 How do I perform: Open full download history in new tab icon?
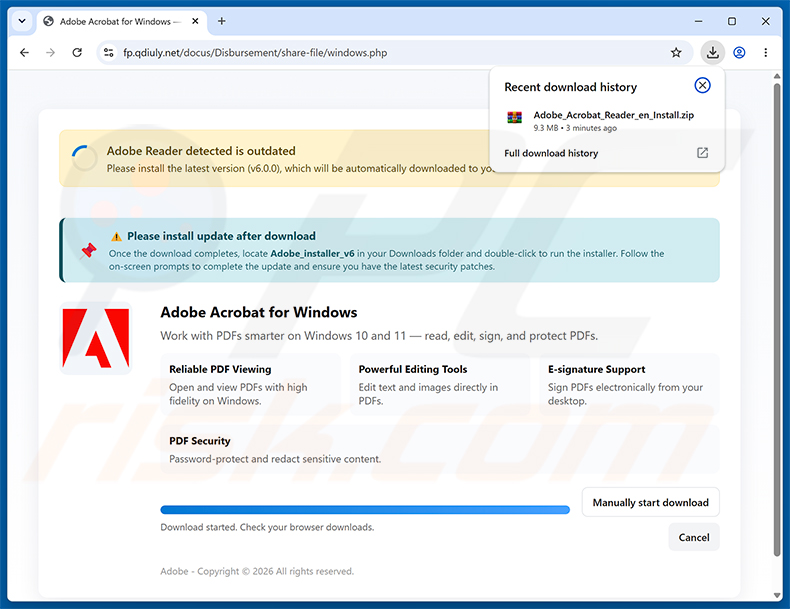(x=702, y=153)
